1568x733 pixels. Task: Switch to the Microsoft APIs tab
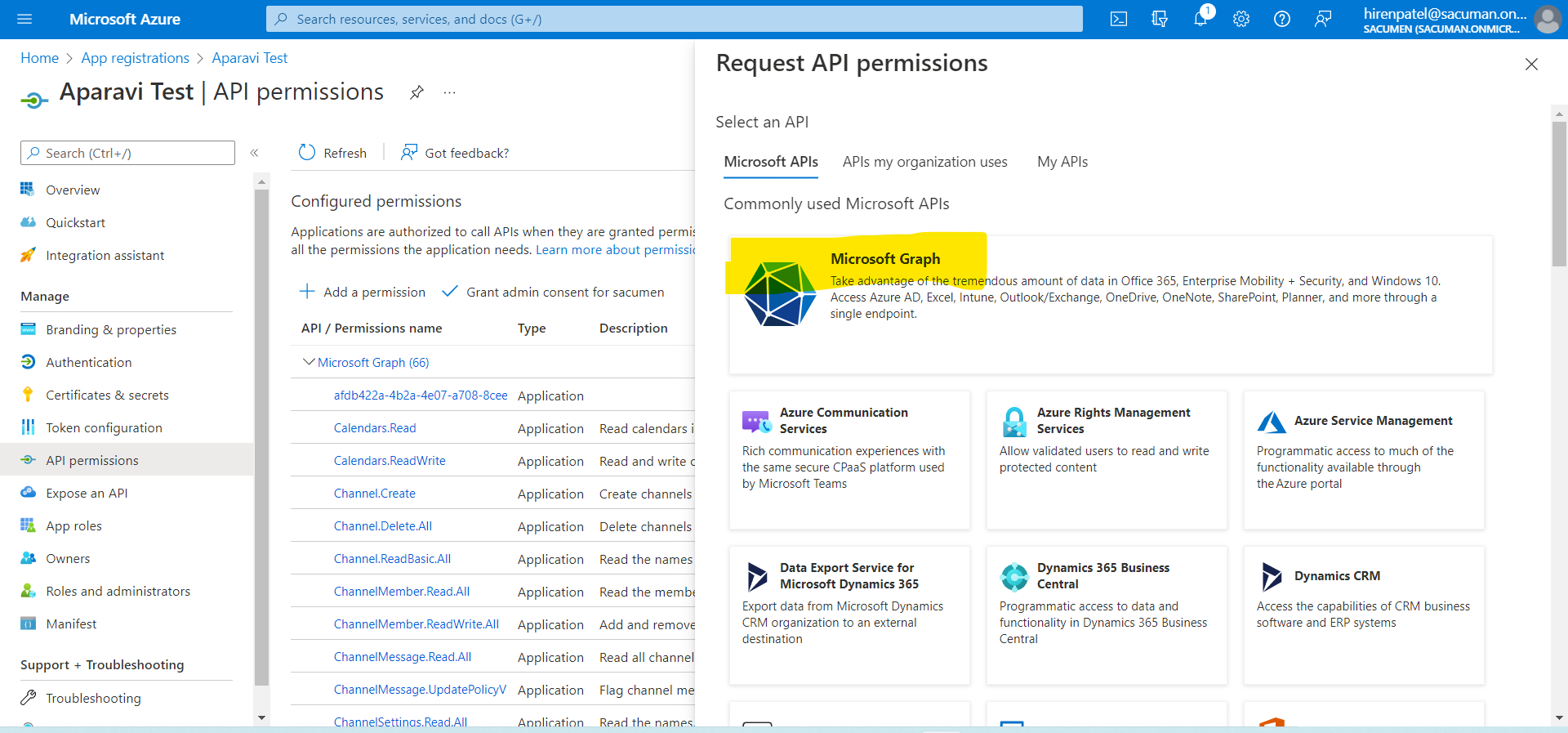point(771,162)
